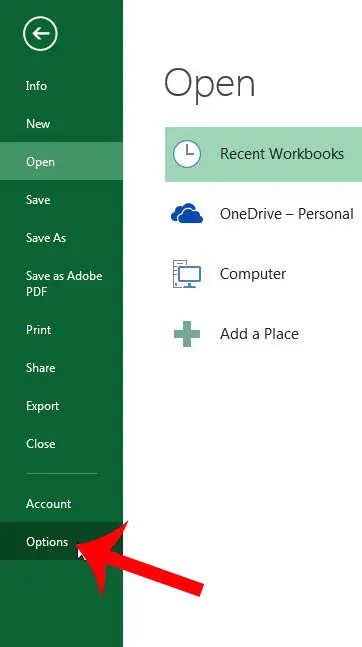
Task: Select the Recent Workbooks label
Action: coord(282,153)
